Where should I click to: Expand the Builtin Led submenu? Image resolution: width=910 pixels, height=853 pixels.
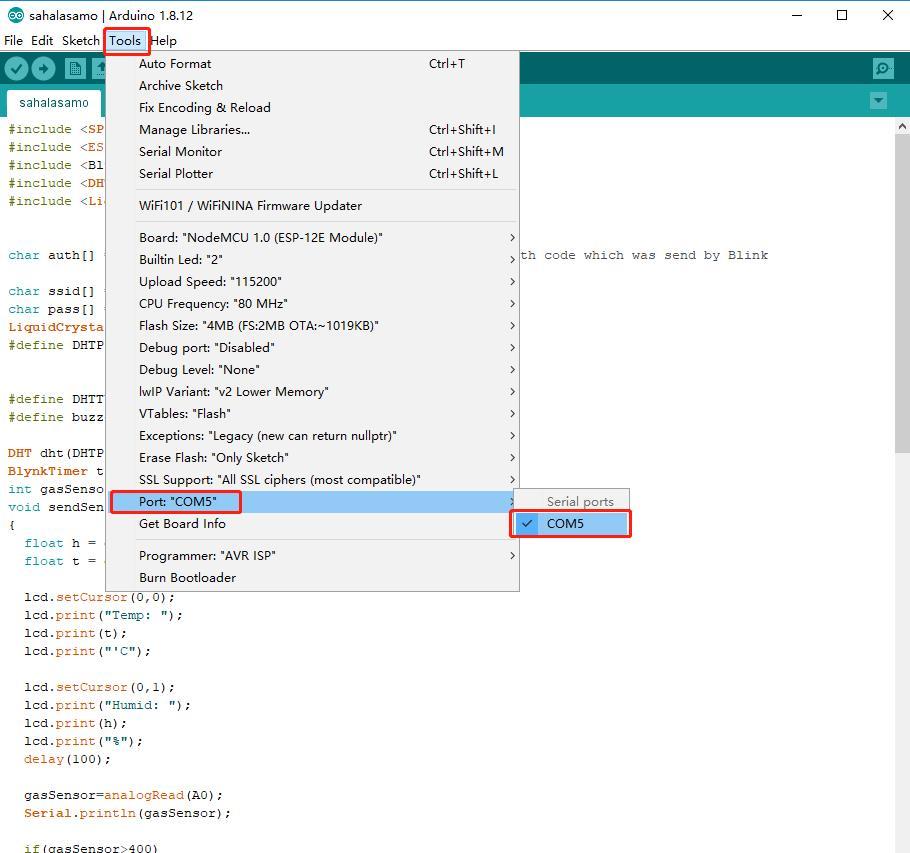[312, 260]
